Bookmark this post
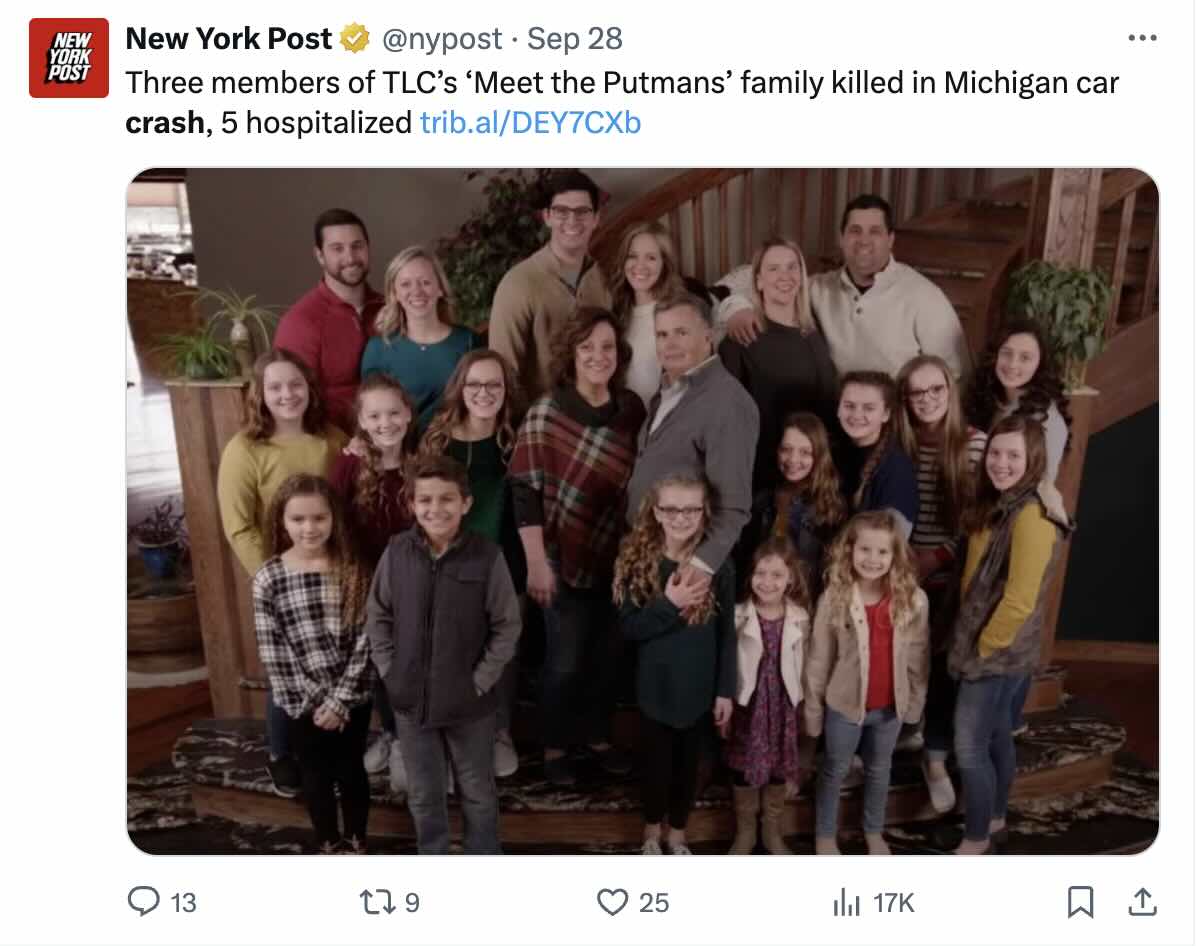The width and height of the screenshot is (1196, 946). pos(1080,902)
